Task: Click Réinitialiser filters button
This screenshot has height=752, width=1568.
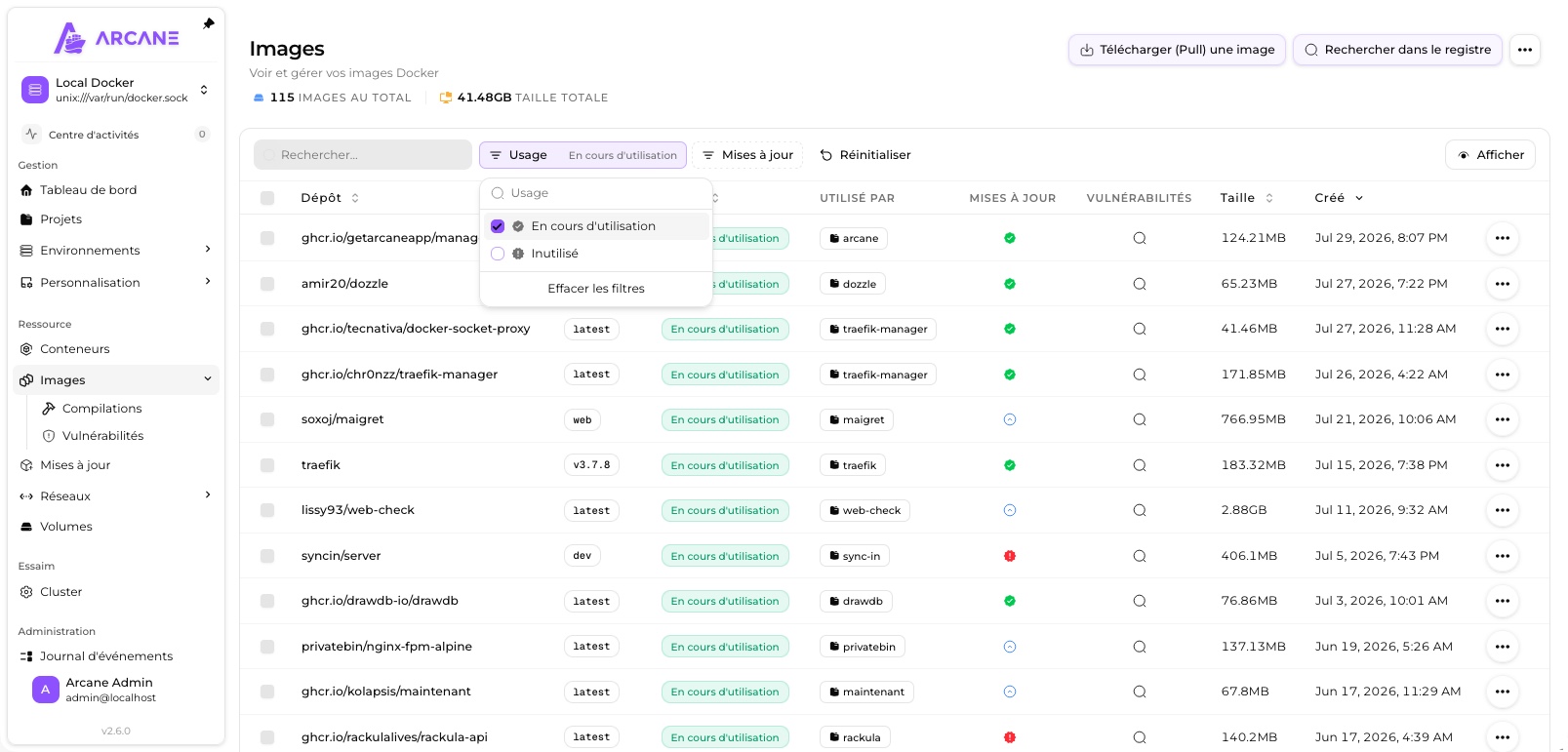Action: click(x=864, y=155)
